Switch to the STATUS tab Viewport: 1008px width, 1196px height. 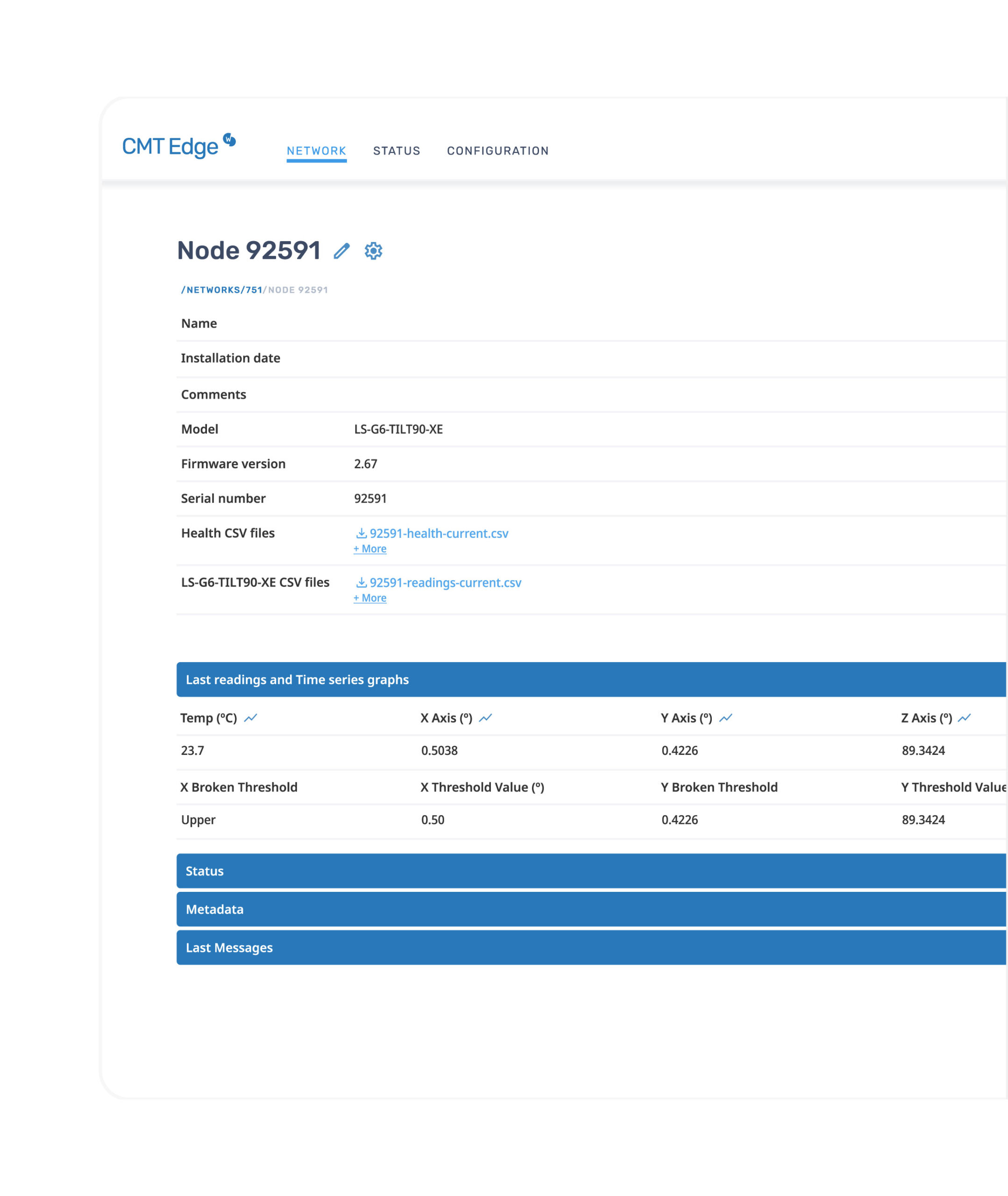[x=397, y=150]
